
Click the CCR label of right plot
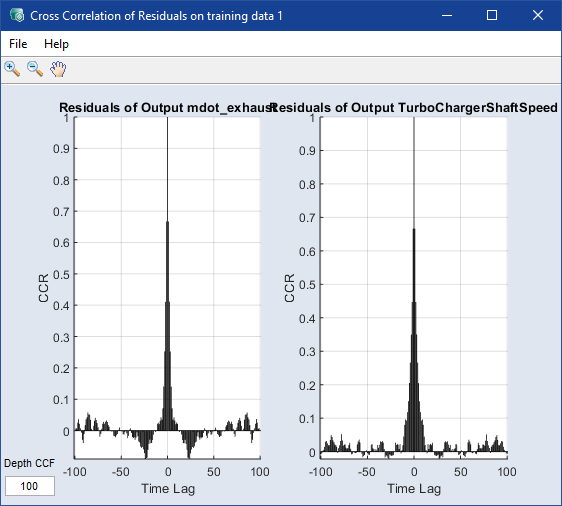(x=289, y=288)
